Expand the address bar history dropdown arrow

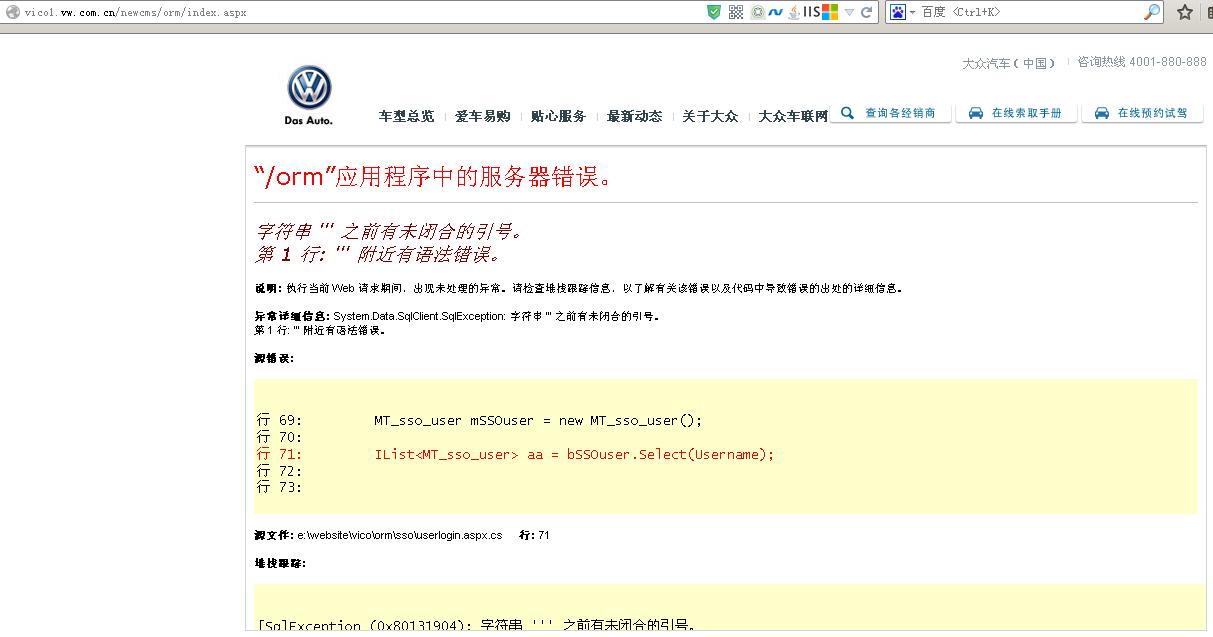pyautogui.click(x=850, y=12)
